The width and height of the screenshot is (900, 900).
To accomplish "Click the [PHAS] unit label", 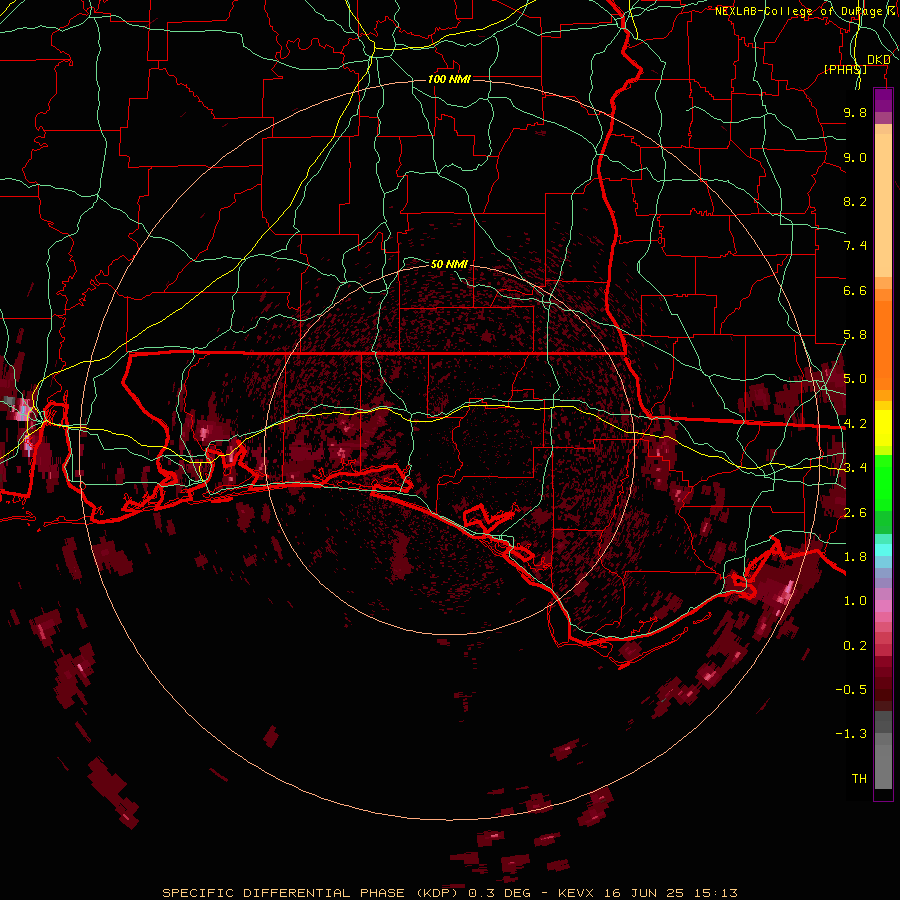I will (845, 69).
